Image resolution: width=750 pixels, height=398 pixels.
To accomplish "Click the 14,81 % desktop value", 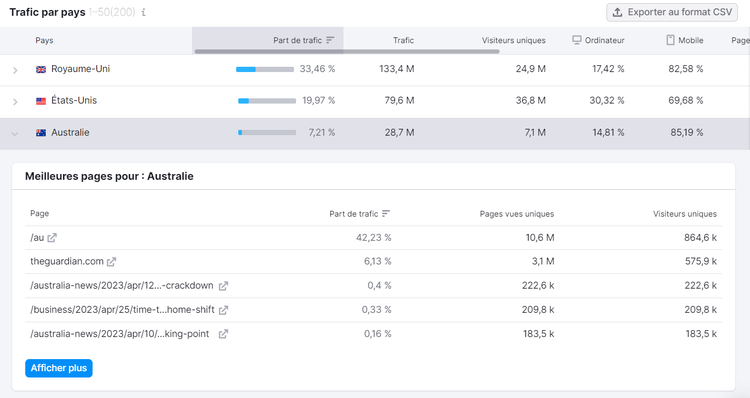I will coord(608,133).
